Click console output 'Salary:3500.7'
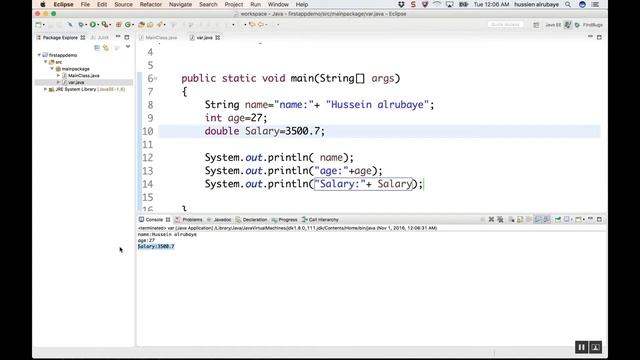 click(x=156, y=247)
